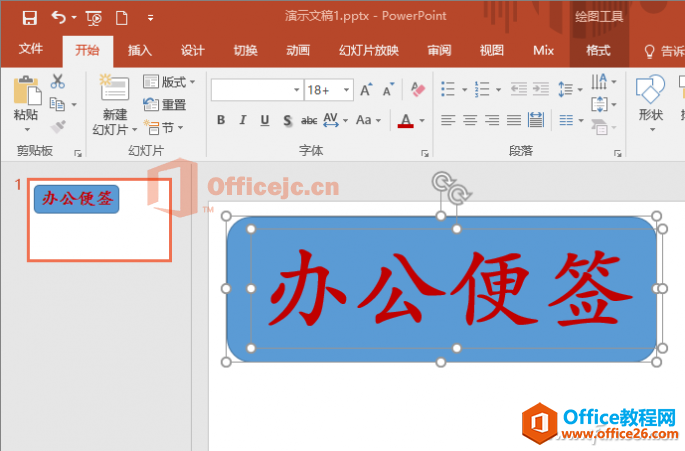Apply the bulleted list icon

448,89
